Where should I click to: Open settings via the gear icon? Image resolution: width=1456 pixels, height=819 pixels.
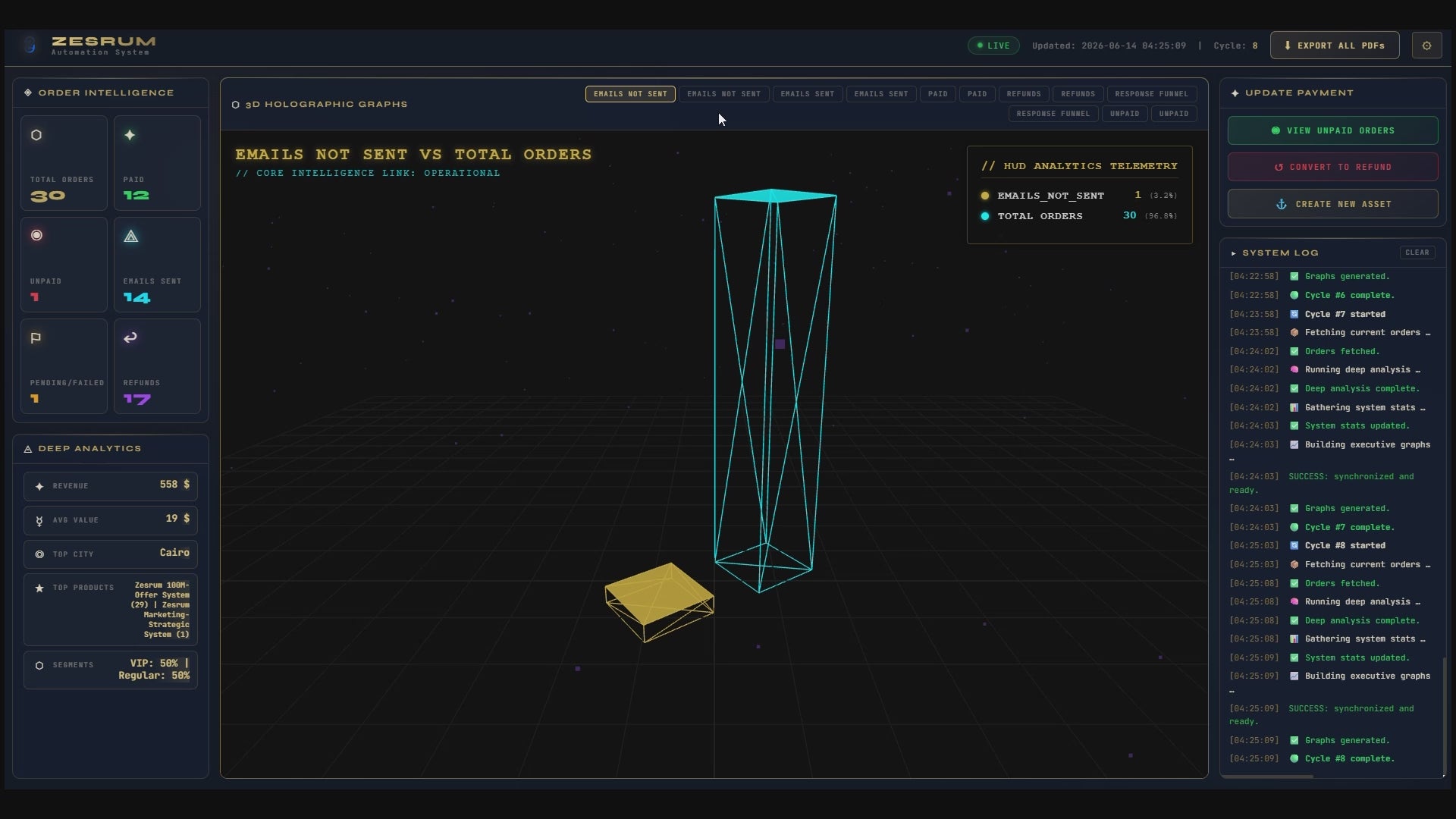point(1426,45)
